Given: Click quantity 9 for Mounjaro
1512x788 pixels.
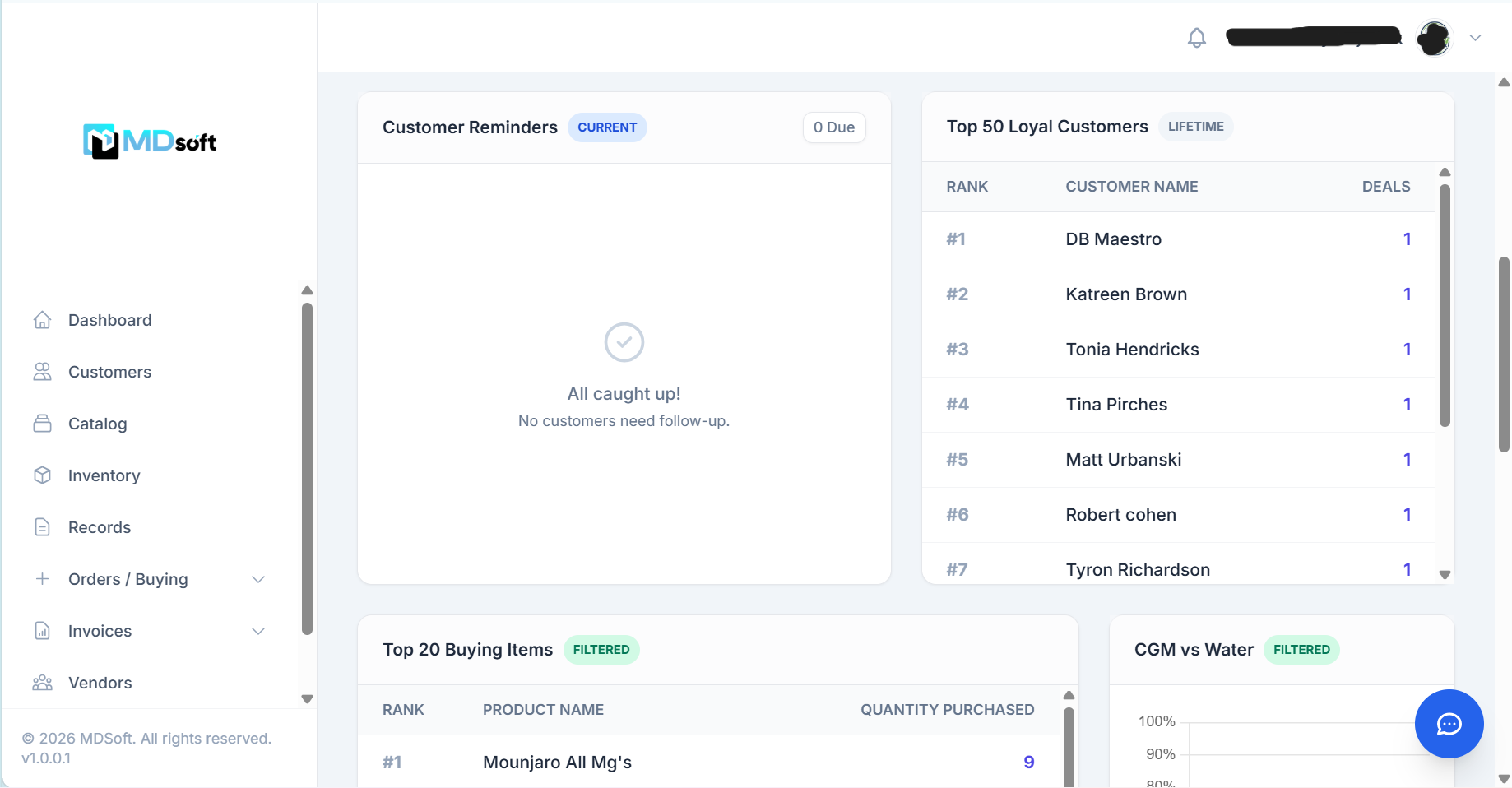Looking at the screenshot, I should pyautogui.click(x=1028, y=763).
